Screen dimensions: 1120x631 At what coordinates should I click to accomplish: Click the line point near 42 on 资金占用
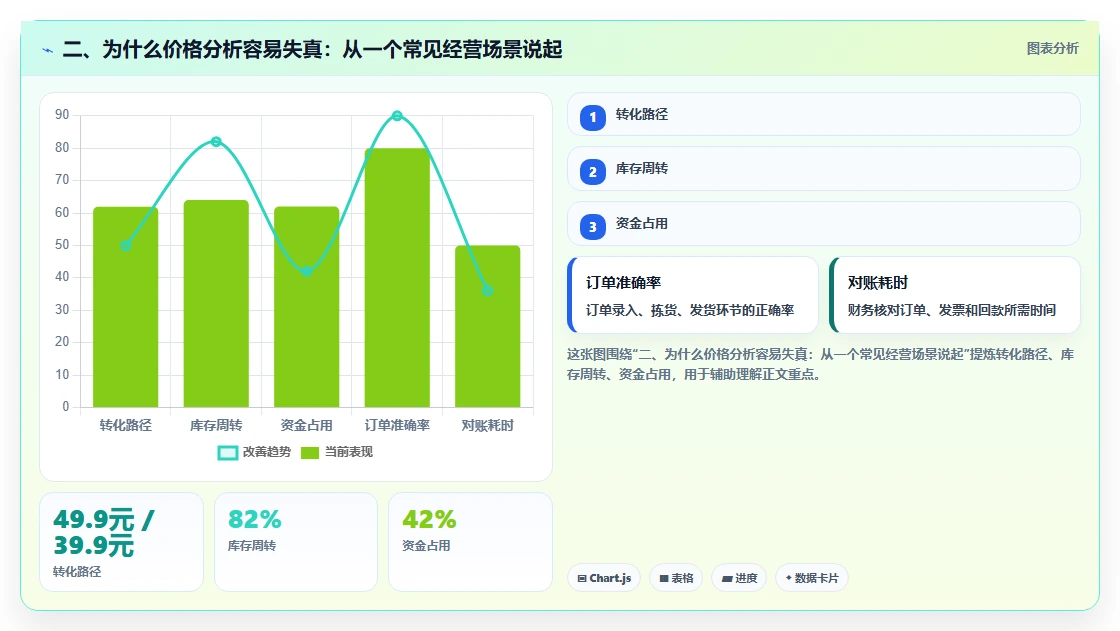(306, 271)
